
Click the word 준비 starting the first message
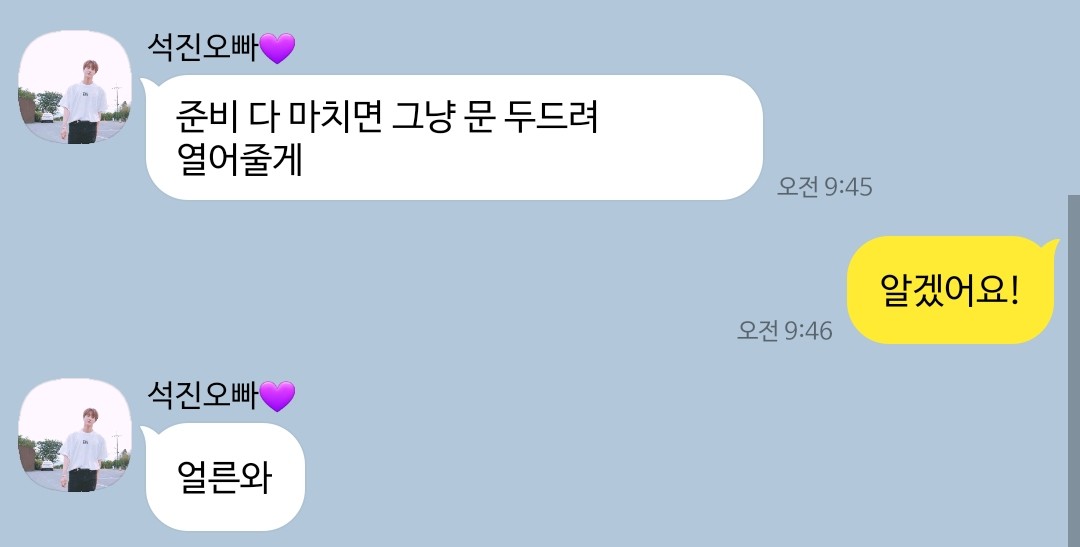coord(207,116)
